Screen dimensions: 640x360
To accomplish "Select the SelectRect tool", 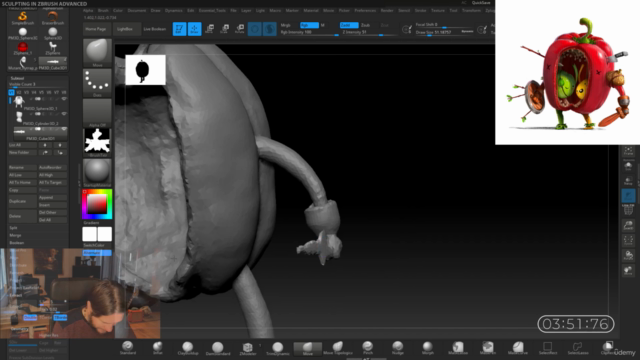I will click(x=548, y=348).
